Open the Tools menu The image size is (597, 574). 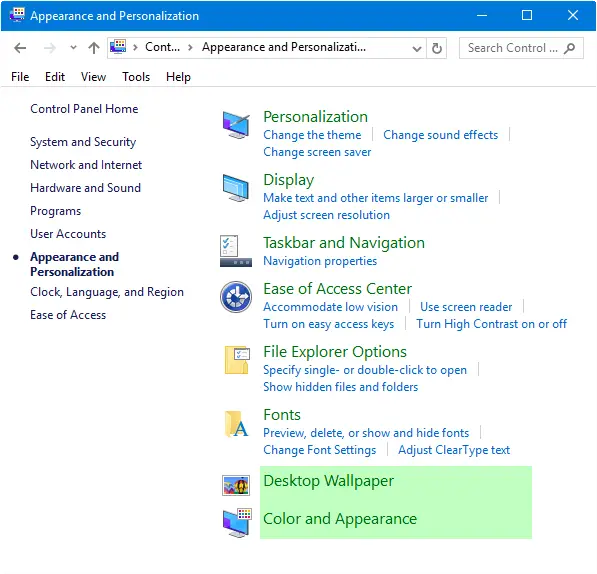tap(136, 77)
